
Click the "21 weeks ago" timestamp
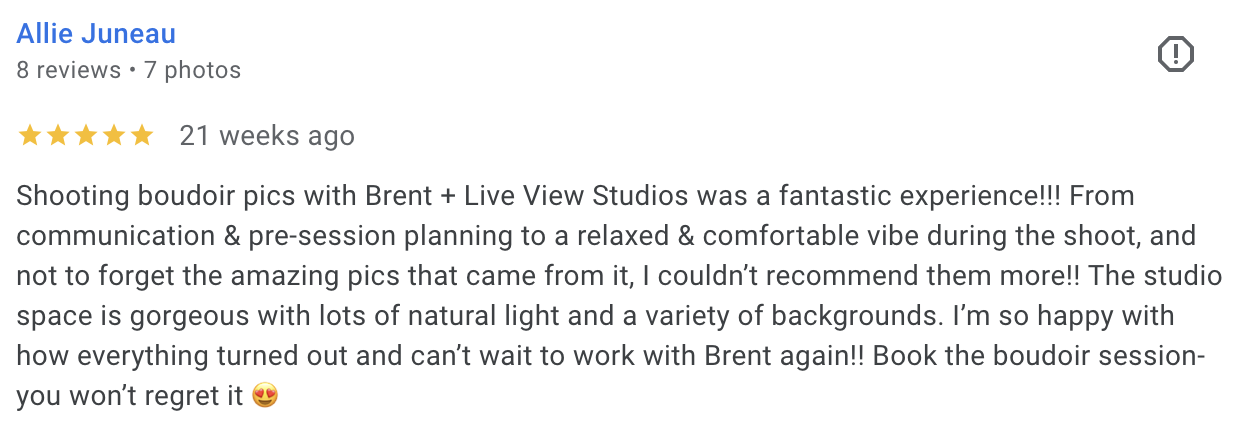[x=267, y=135]
